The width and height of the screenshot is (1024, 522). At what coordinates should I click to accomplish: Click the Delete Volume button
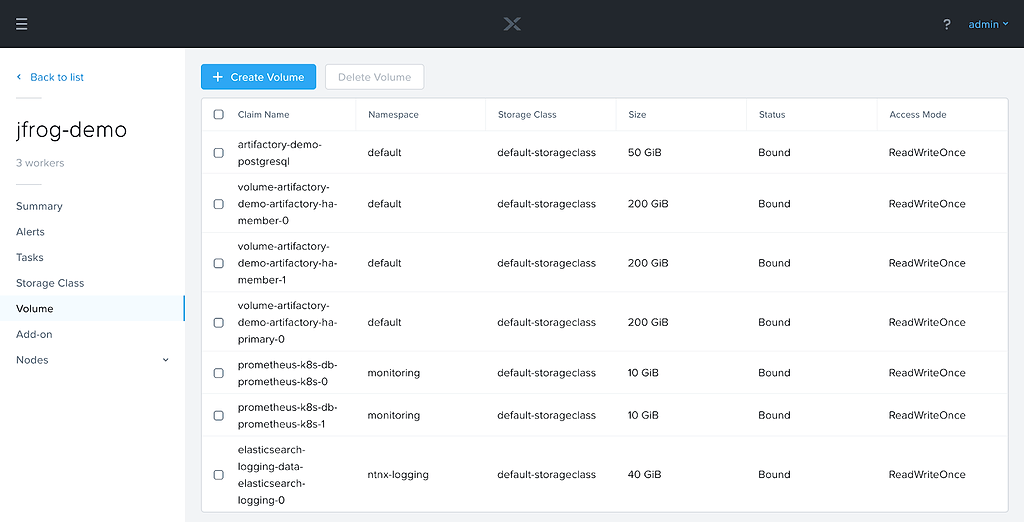tap(374, 77)
